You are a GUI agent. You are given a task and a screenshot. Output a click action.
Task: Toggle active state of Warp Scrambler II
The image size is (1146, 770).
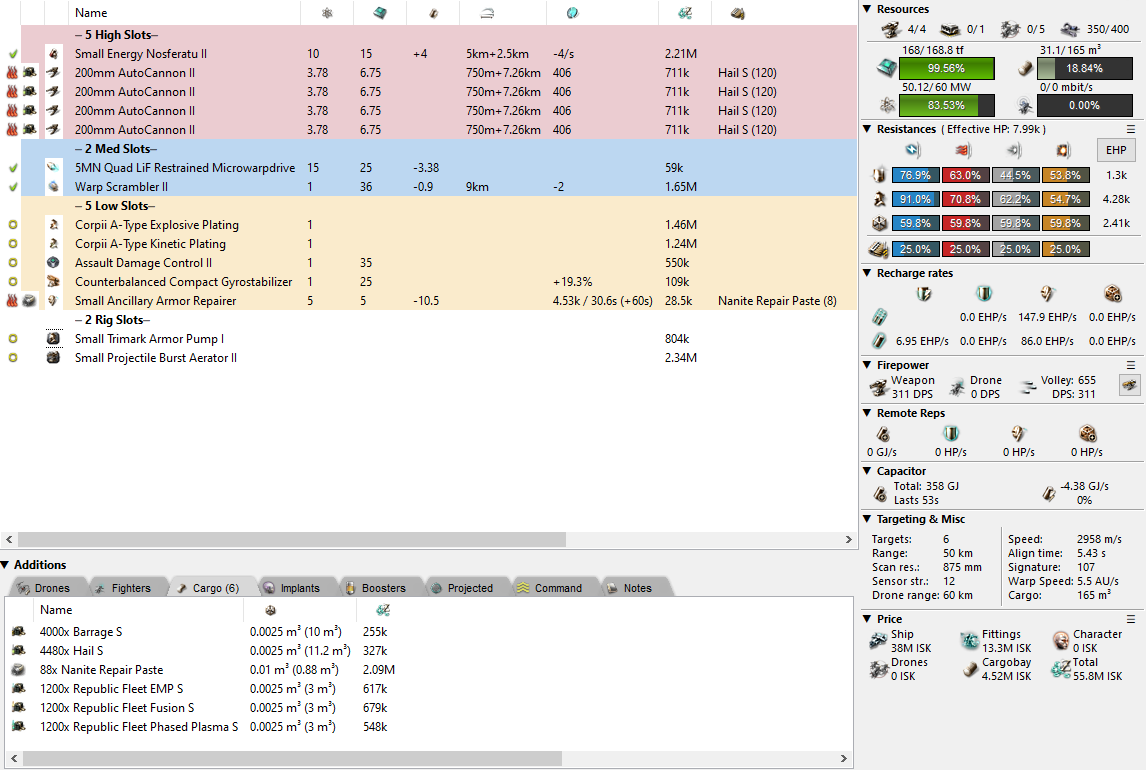[x=13, y=187]
